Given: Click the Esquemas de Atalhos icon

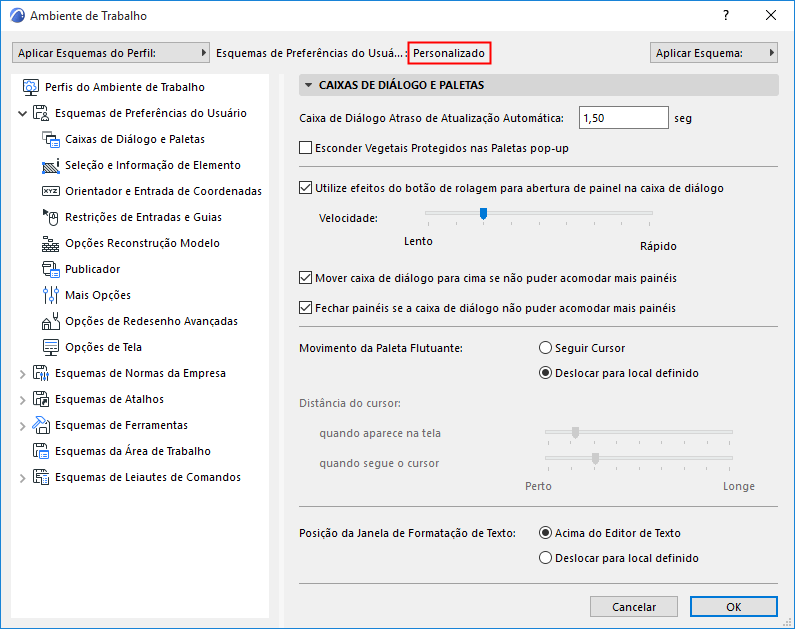Looking at the screenshot, I should tap(41, 399).
